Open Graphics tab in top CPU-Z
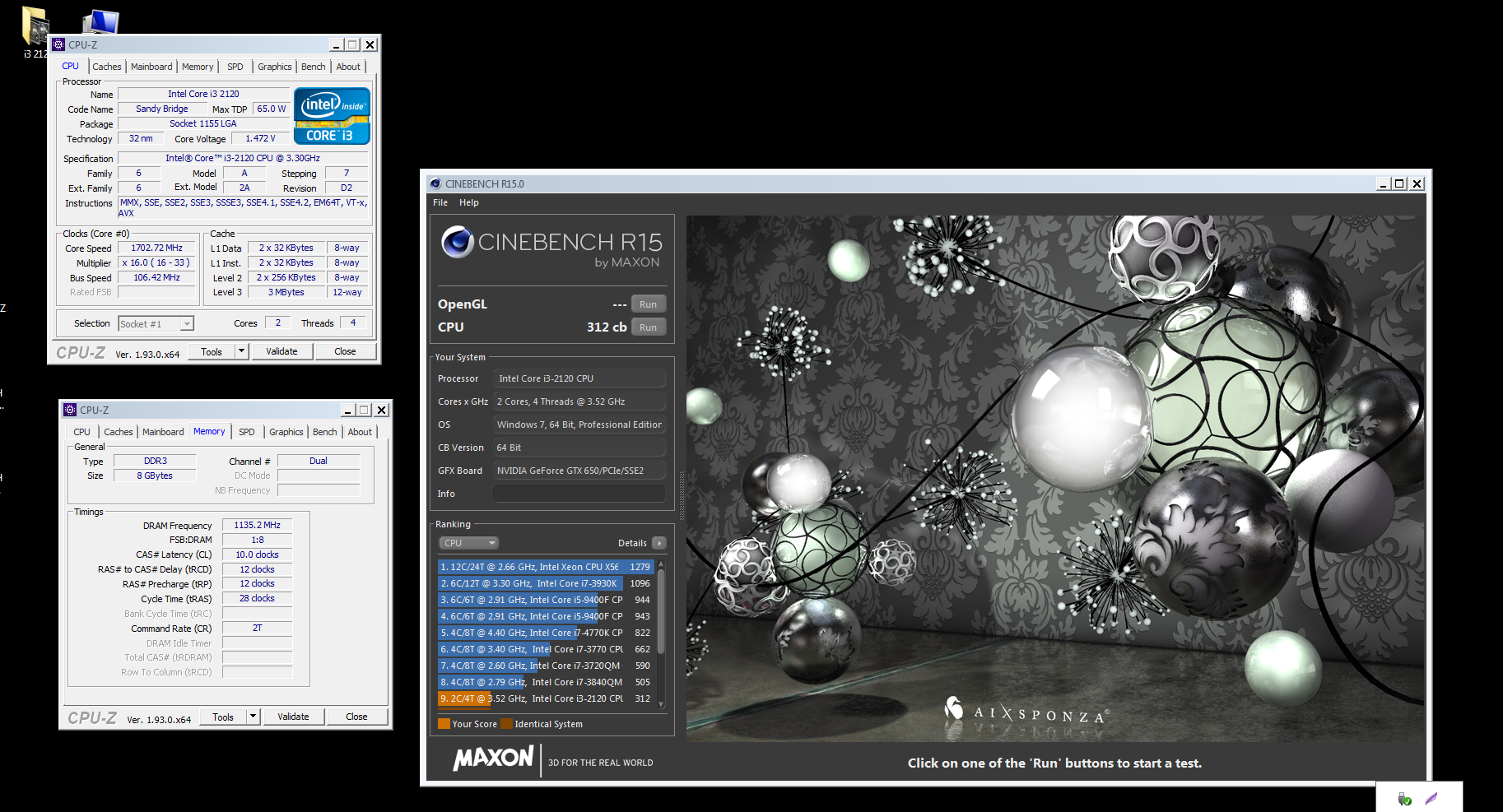The height and width of the screenshot is (812, 1503). click(275, 67)
